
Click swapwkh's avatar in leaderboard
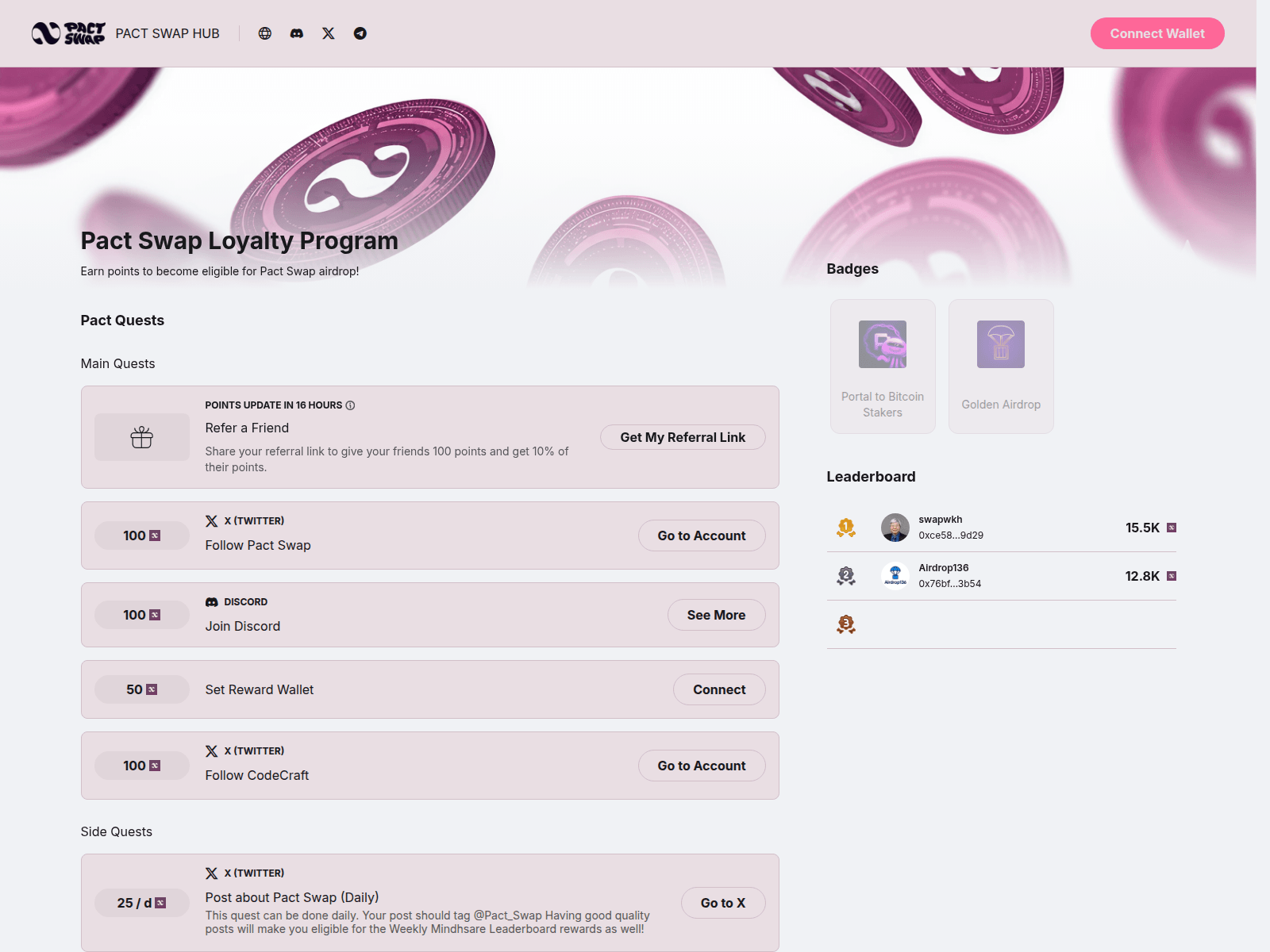click(895, 528)
